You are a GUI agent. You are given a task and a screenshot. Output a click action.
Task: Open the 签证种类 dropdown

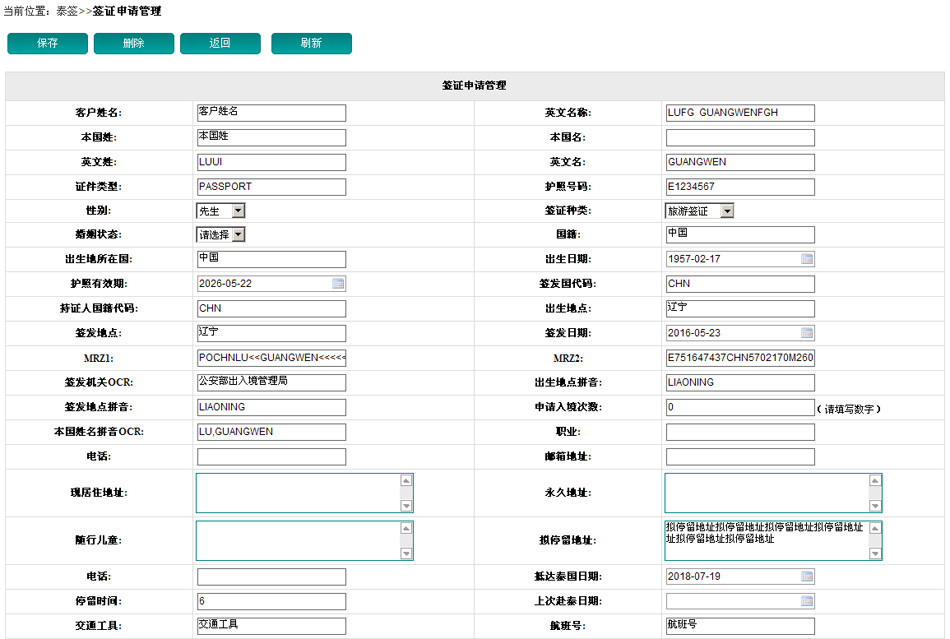(726, 211)
